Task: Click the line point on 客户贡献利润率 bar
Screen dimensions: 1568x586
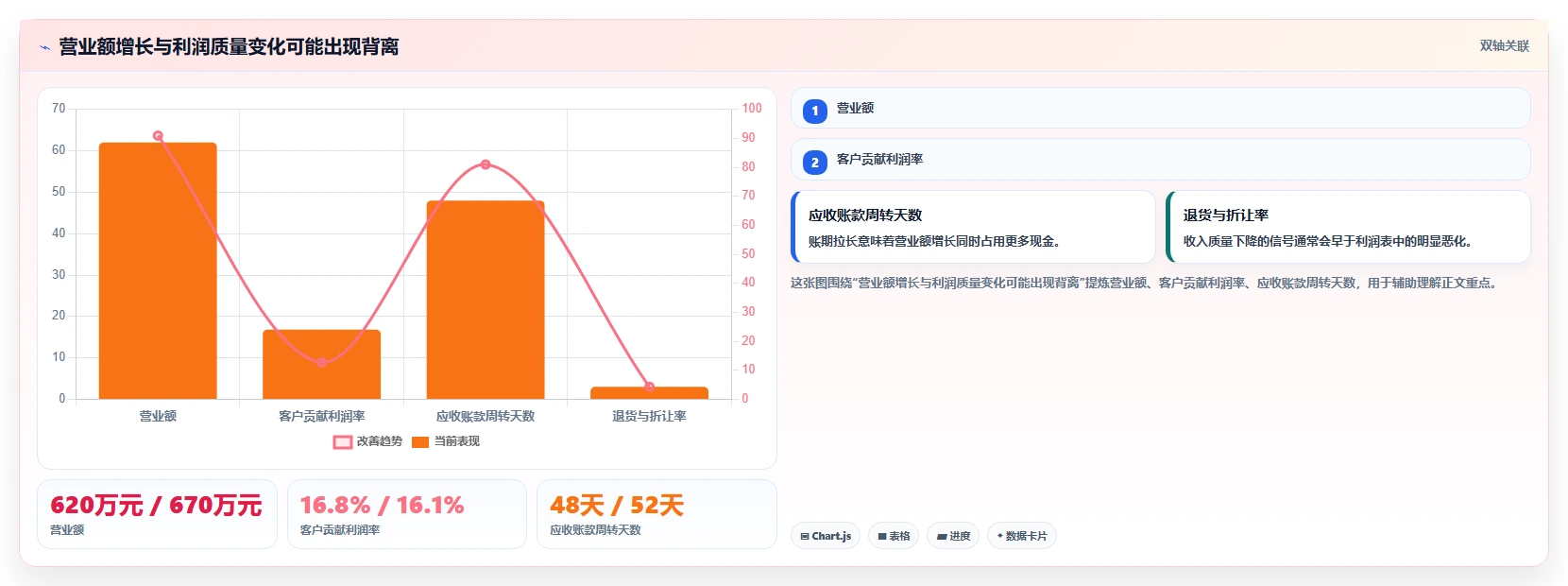Action: [x=322, y=362]
